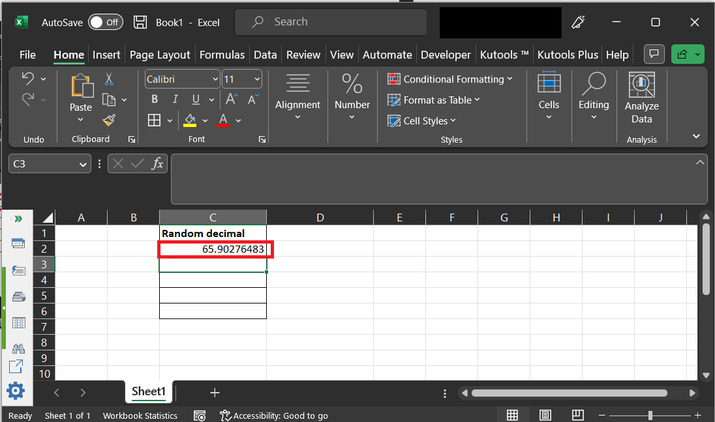715x422 pixels.
Task: Select cell C2 with random decimal
Action: pos(214,248)
